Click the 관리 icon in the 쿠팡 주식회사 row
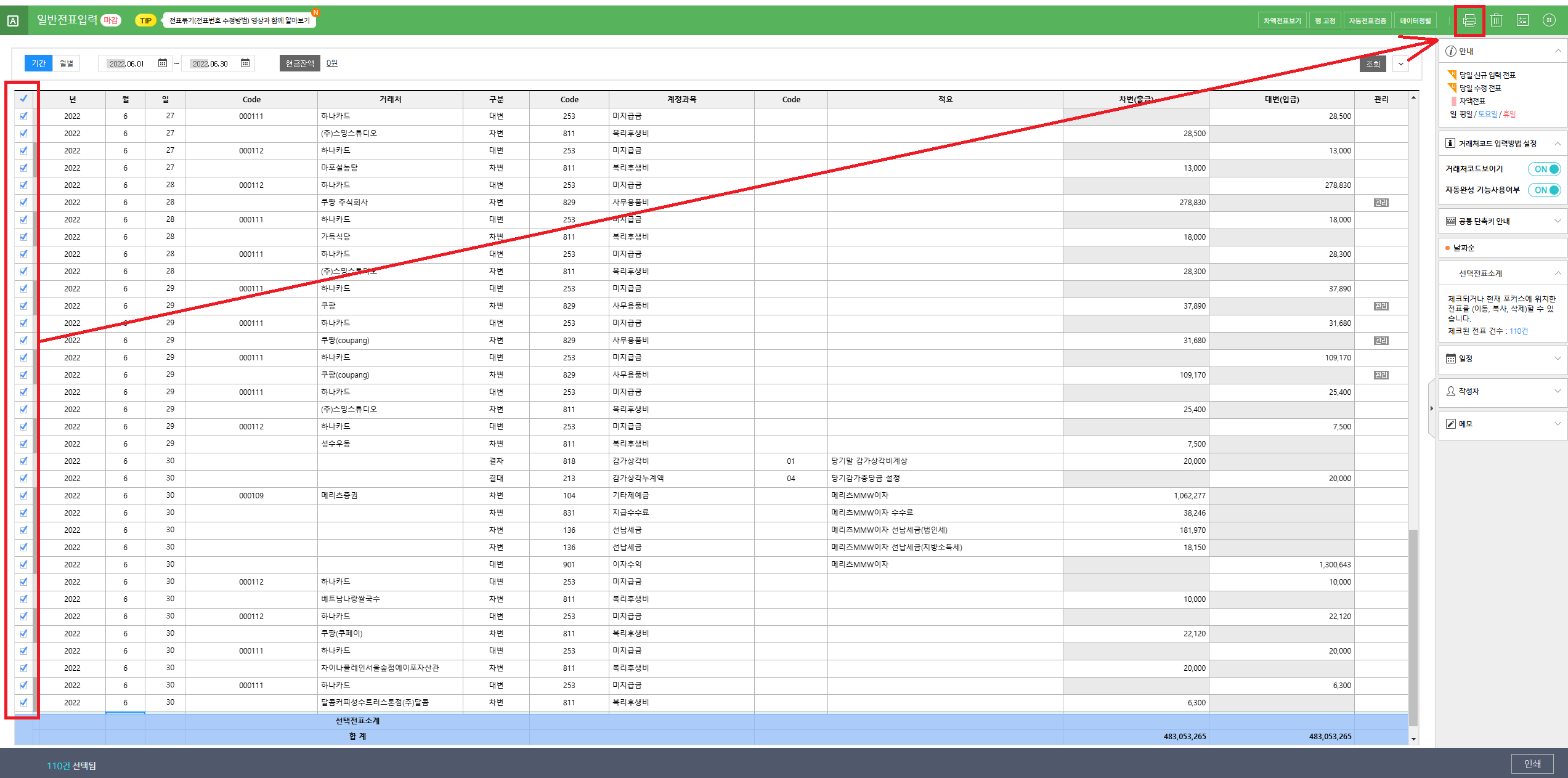Viewport: 1568px width, 778px height. [1381, 203]
